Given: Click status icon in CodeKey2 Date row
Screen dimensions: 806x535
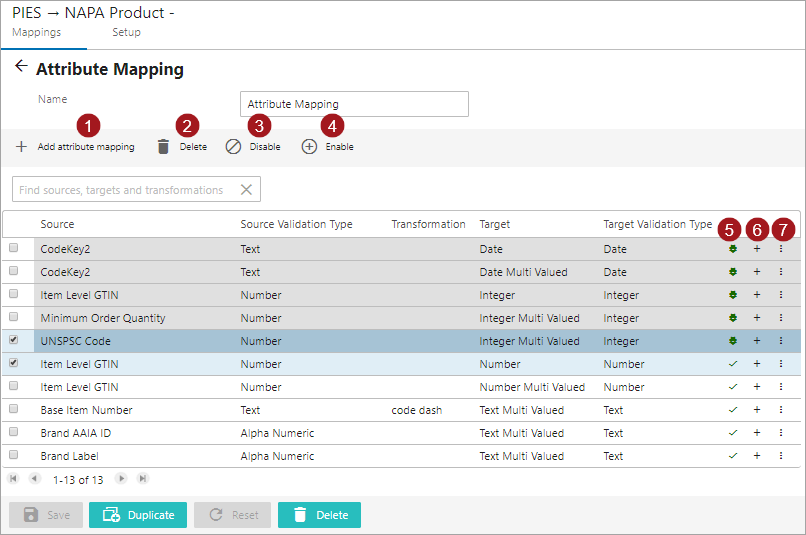Looking at the screenshot, I should tap(733, 249).
